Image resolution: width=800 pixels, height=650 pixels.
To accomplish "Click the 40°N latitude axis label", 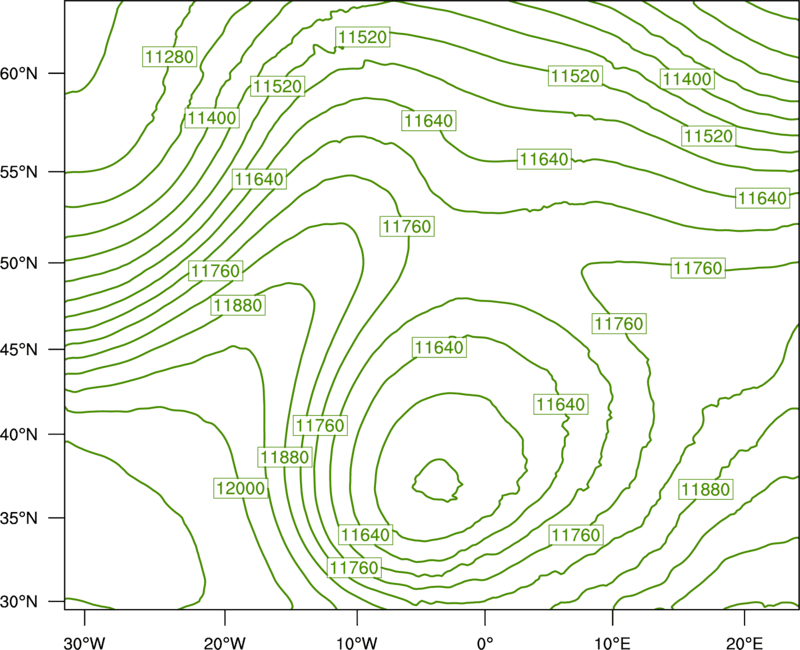I will pos(19,435).
